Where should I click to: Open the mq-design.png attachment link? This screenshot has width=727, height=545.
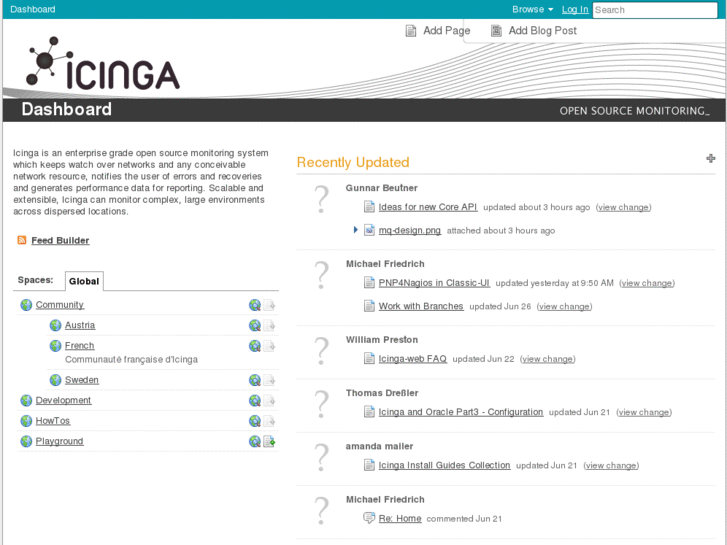pos(409,230)
